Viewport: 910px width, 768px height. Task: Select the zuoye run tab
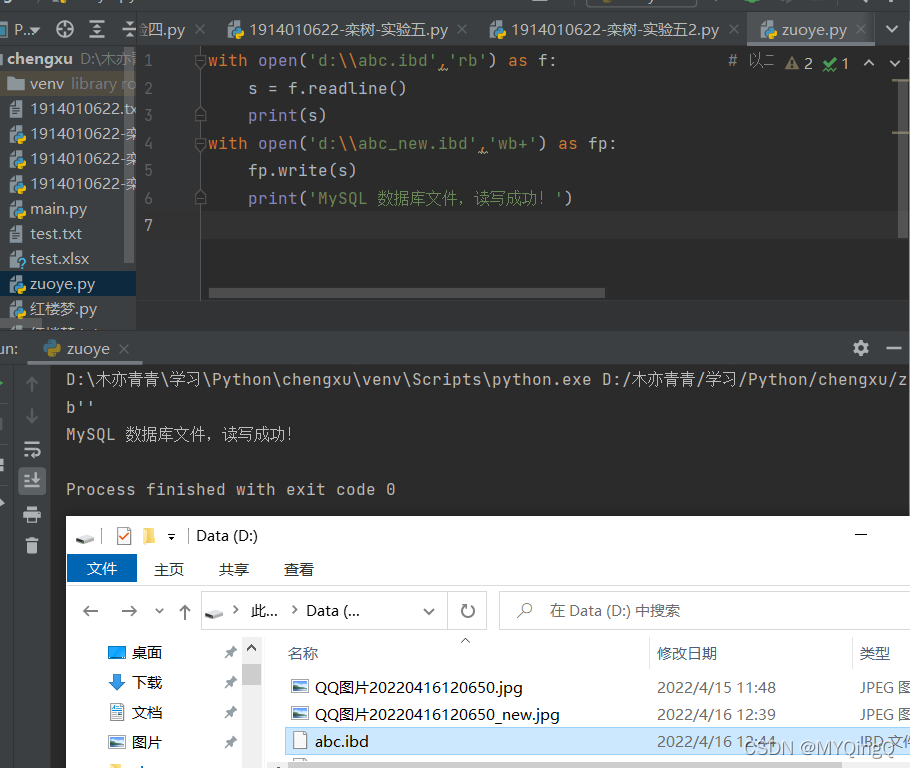pyautogui.click(x=77, y=349)
